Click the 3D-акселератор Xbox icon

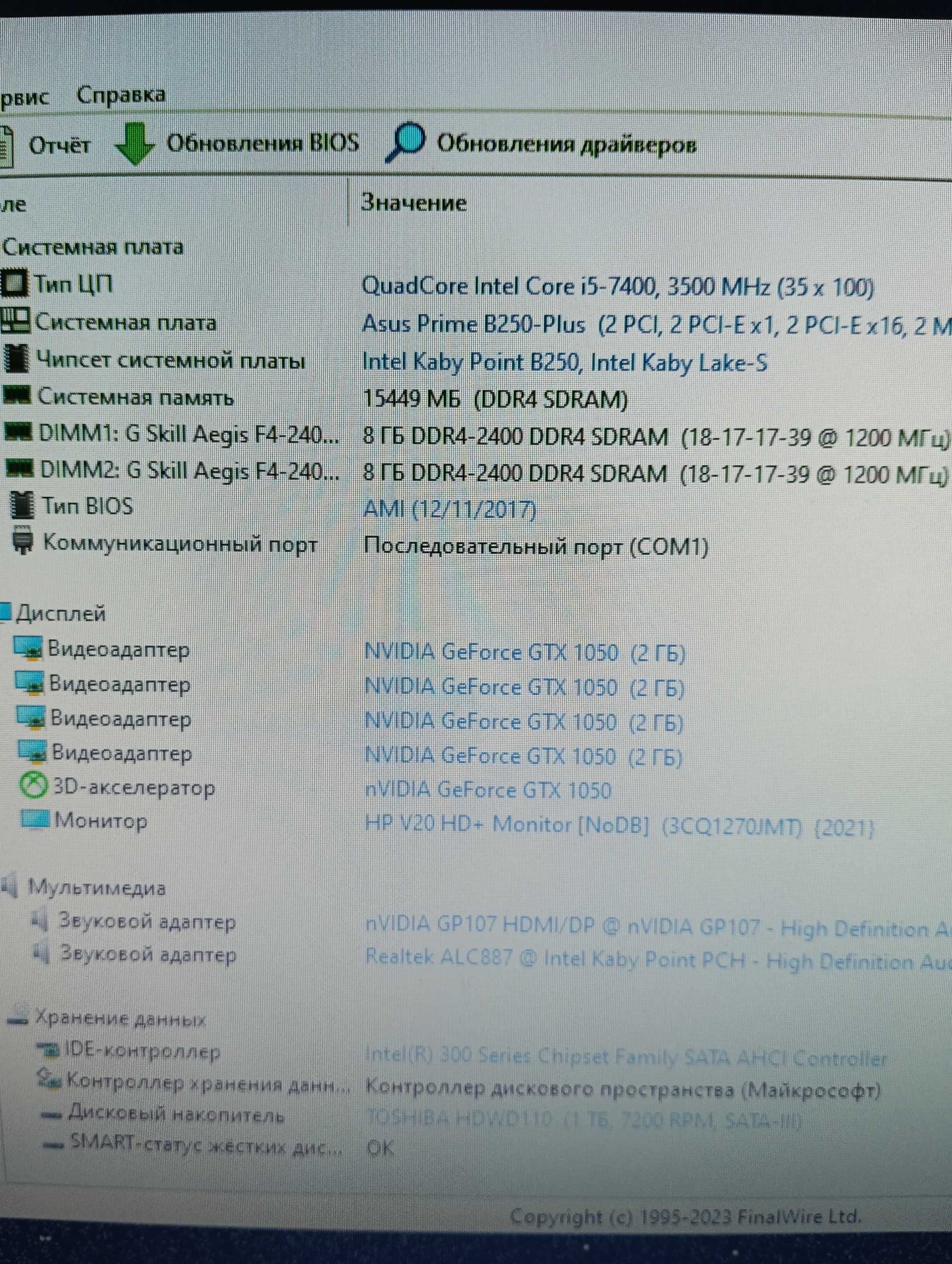tap(33, 785)
